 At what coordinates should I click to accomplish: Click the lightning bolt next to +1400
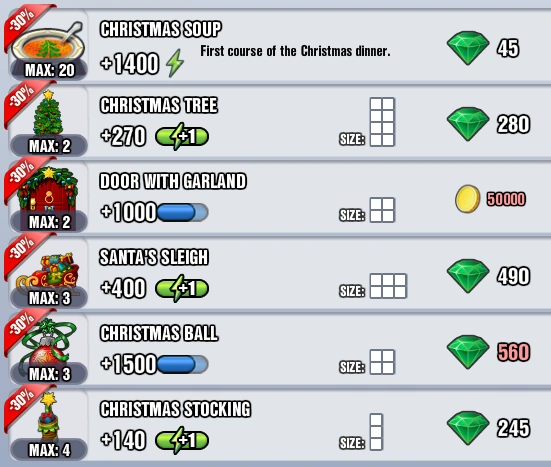click(175, 63)
